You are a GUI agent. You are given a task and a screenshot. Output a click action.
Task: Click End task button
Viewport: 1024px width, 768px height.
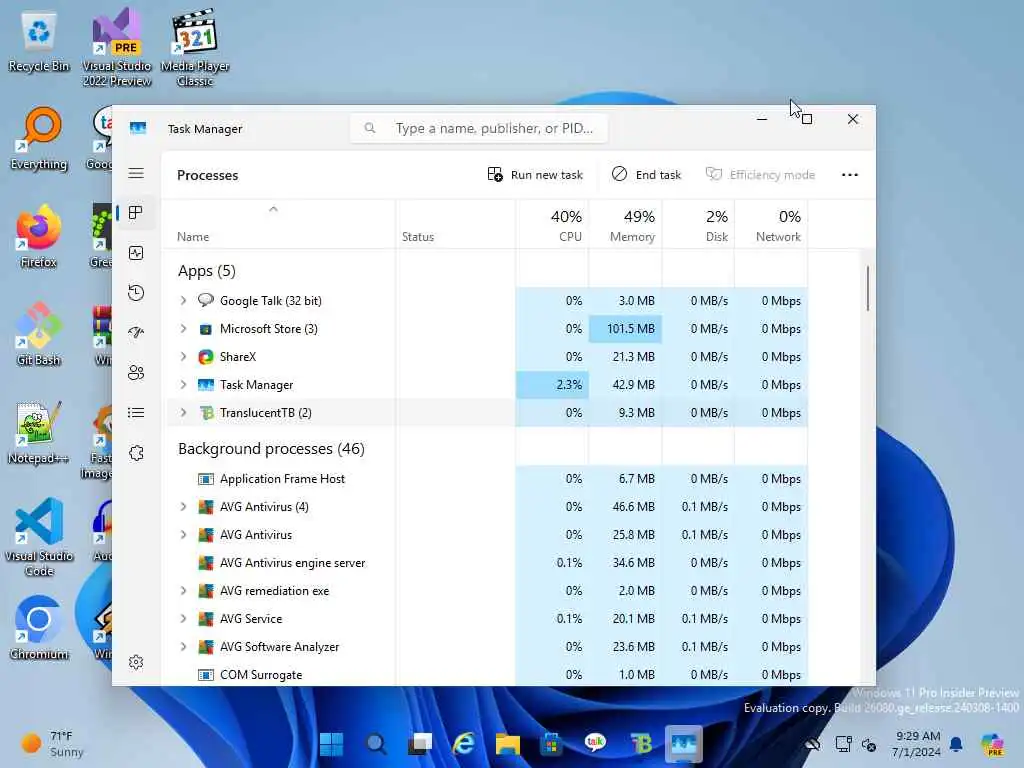(x=647, y=175)
